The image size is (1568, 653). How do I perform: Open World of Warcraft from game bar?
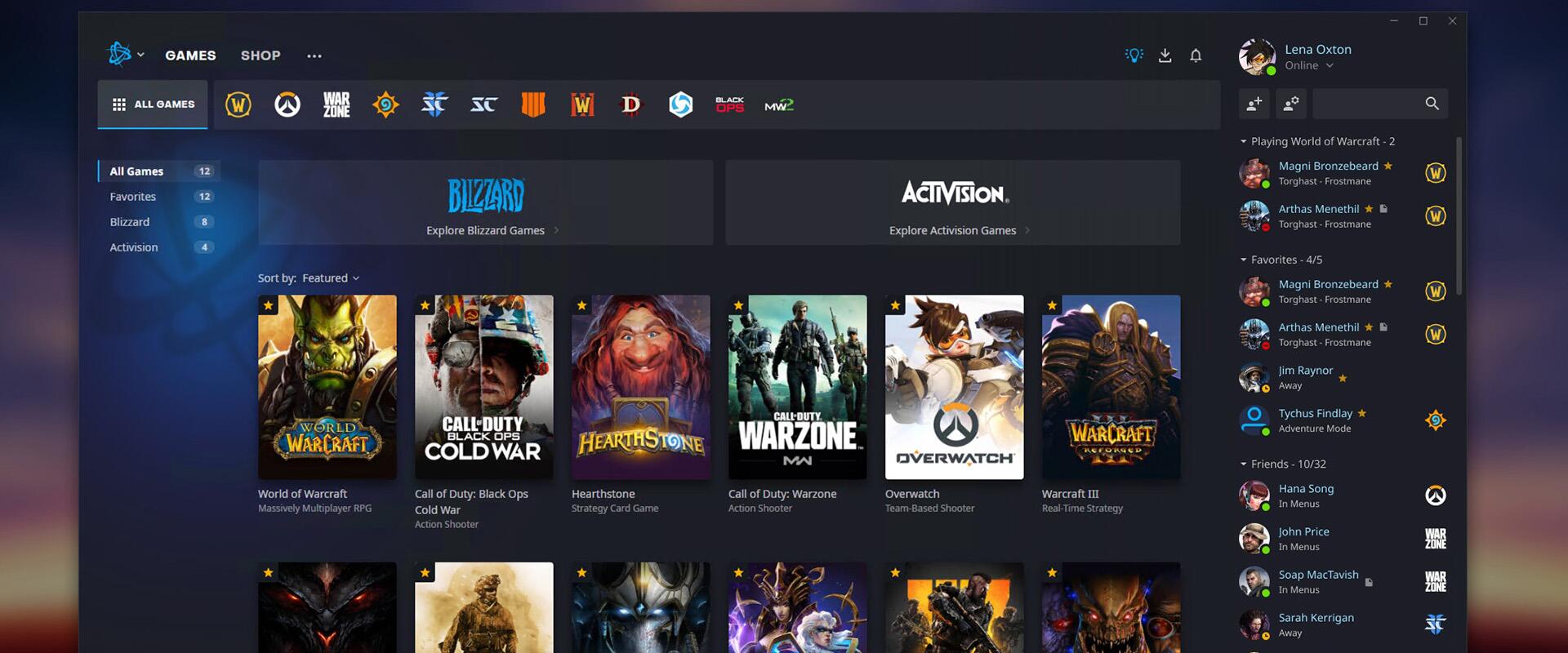click(238, 104)
